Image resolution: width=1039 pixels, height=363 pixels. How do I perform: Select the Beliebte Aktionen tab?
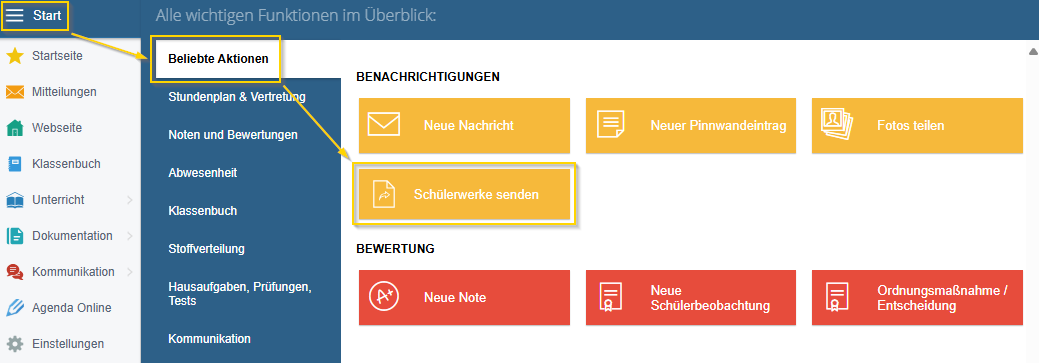pos(217,59)
